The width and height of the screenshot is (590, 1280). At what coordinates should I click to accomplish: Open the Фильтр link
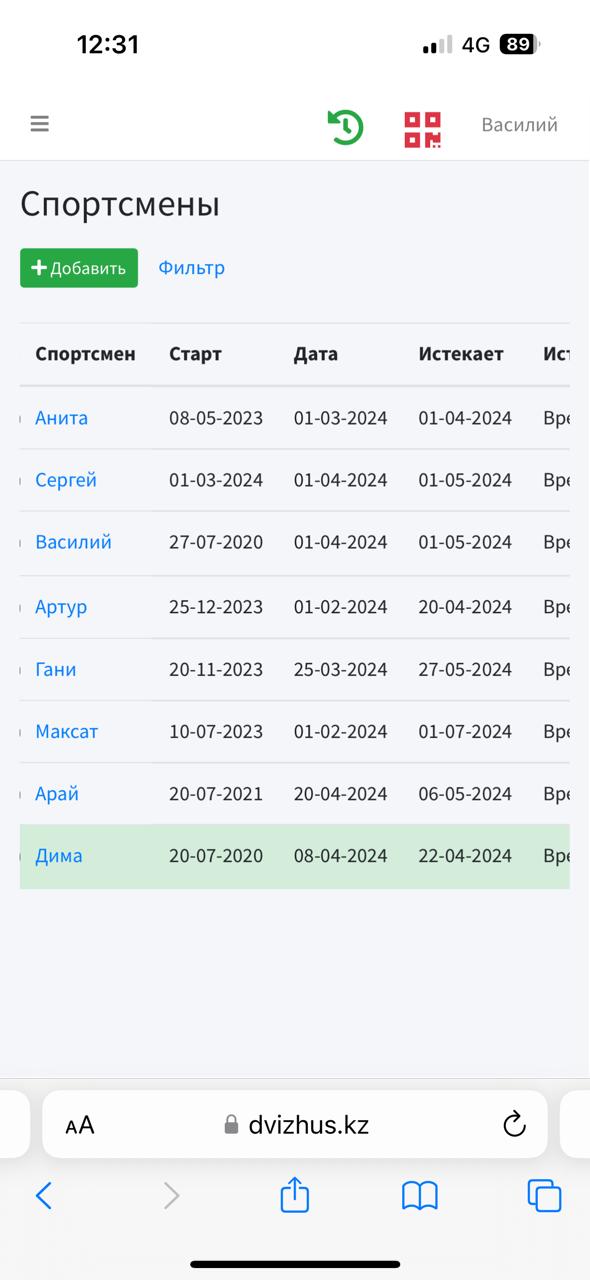click(191, 268)
